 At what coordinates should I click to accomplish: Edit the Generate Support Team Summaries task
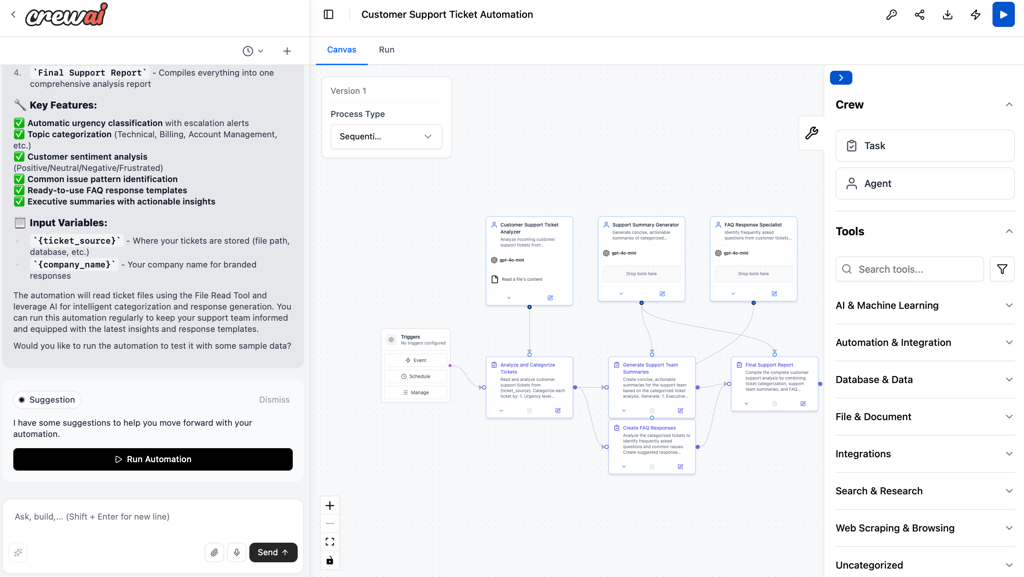coord(680,411)
